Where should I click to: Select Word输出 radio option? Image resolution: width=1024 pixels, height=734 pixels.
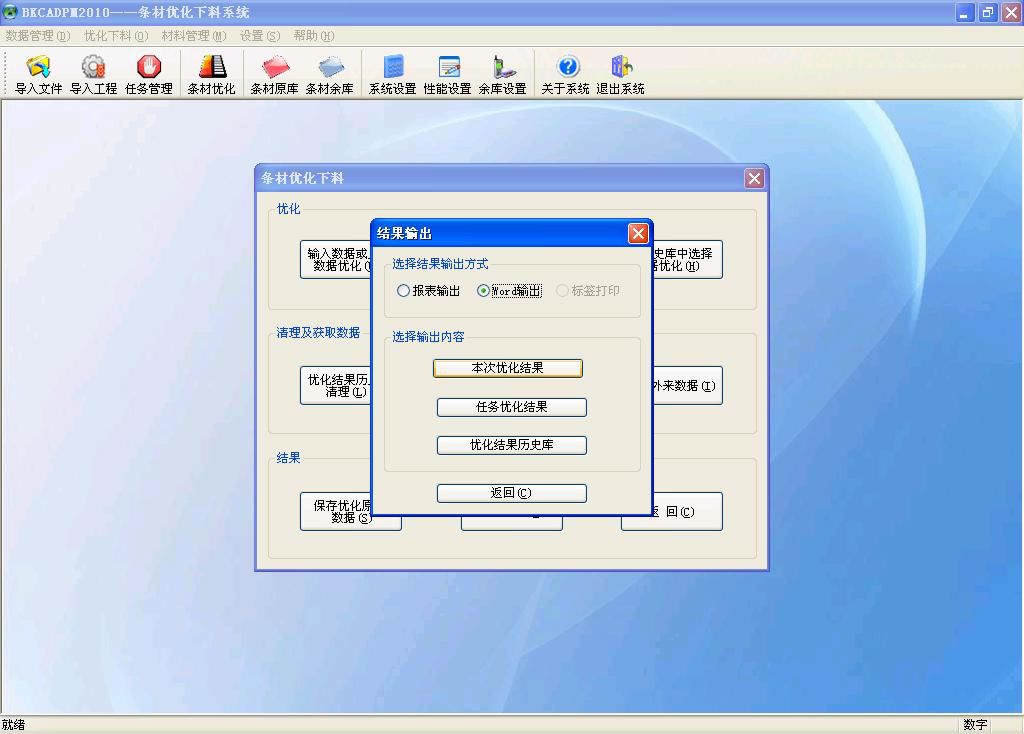509,291
